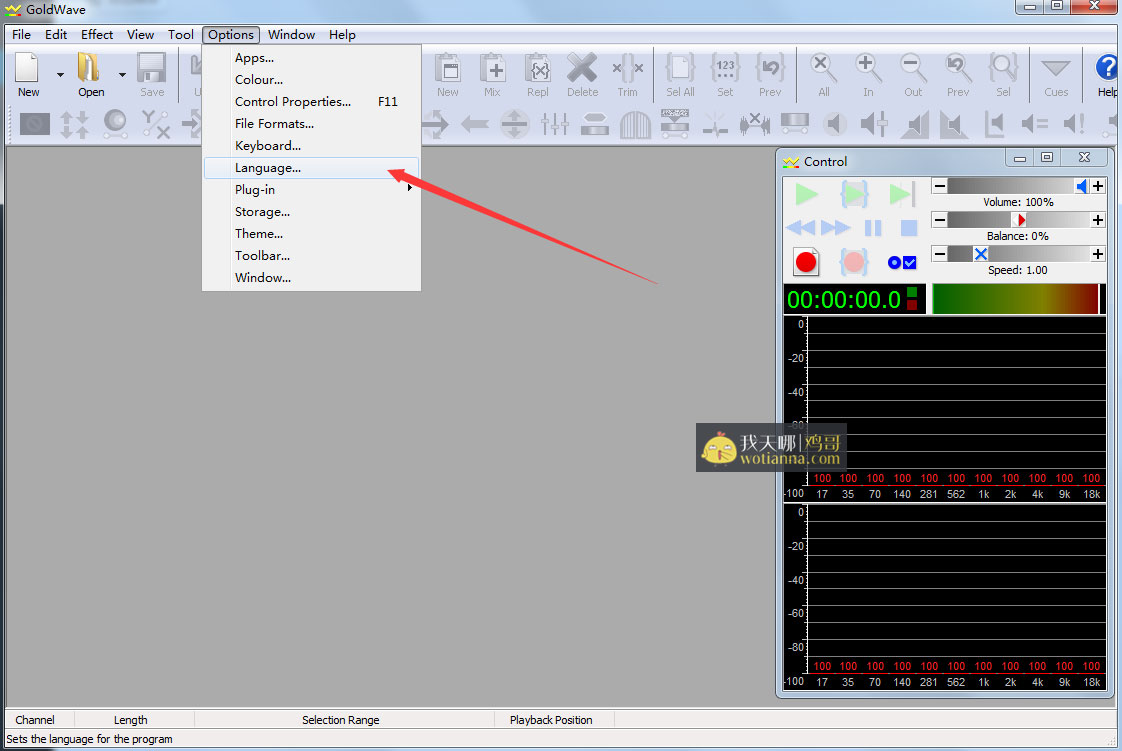The image size is (1122, 751).
Task: Click the New file toolbar icon
Action: [27, 68]
